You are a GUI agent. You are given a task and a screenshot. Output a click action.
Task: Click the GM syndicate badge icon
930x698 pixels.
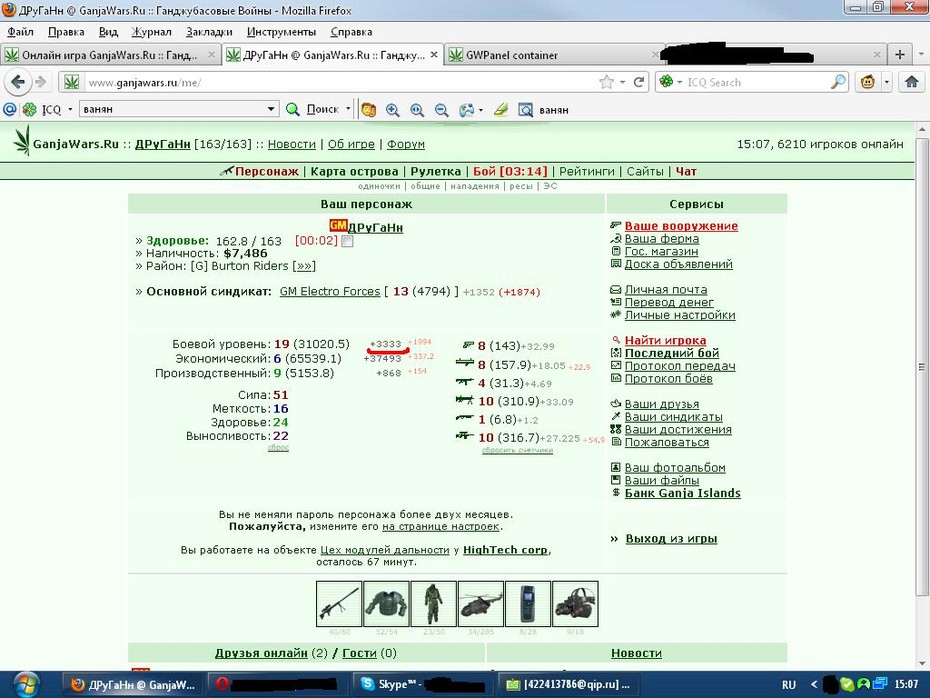click(x=338, y=226)
